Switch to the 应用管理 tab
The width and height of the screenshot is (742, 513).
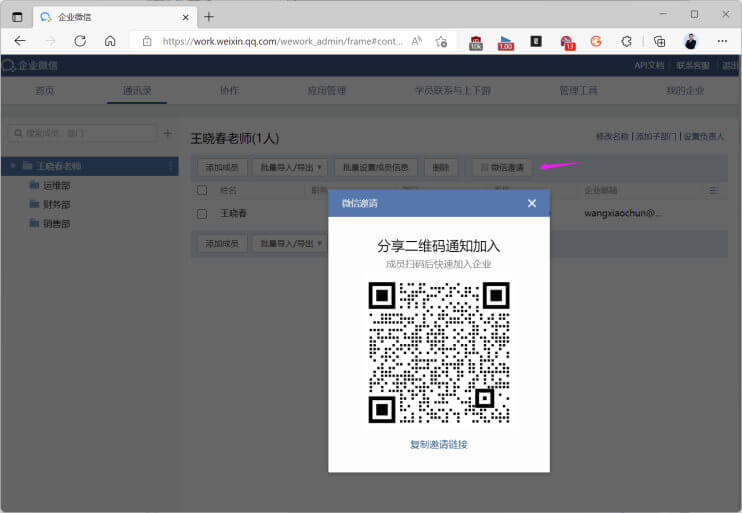pyautogui.click(x=327, y=90)
